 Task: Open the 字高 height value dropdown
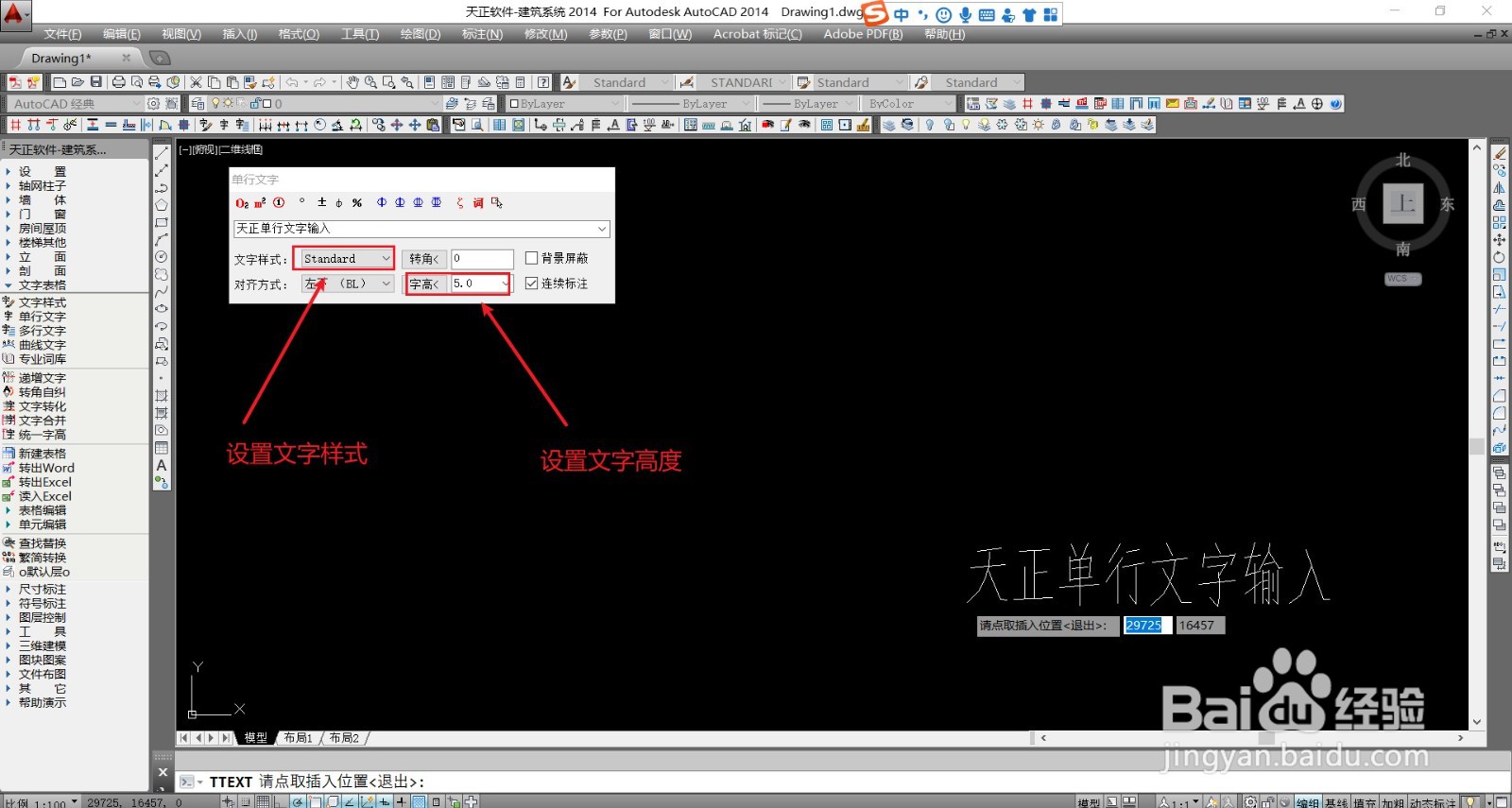pos(505,284)
